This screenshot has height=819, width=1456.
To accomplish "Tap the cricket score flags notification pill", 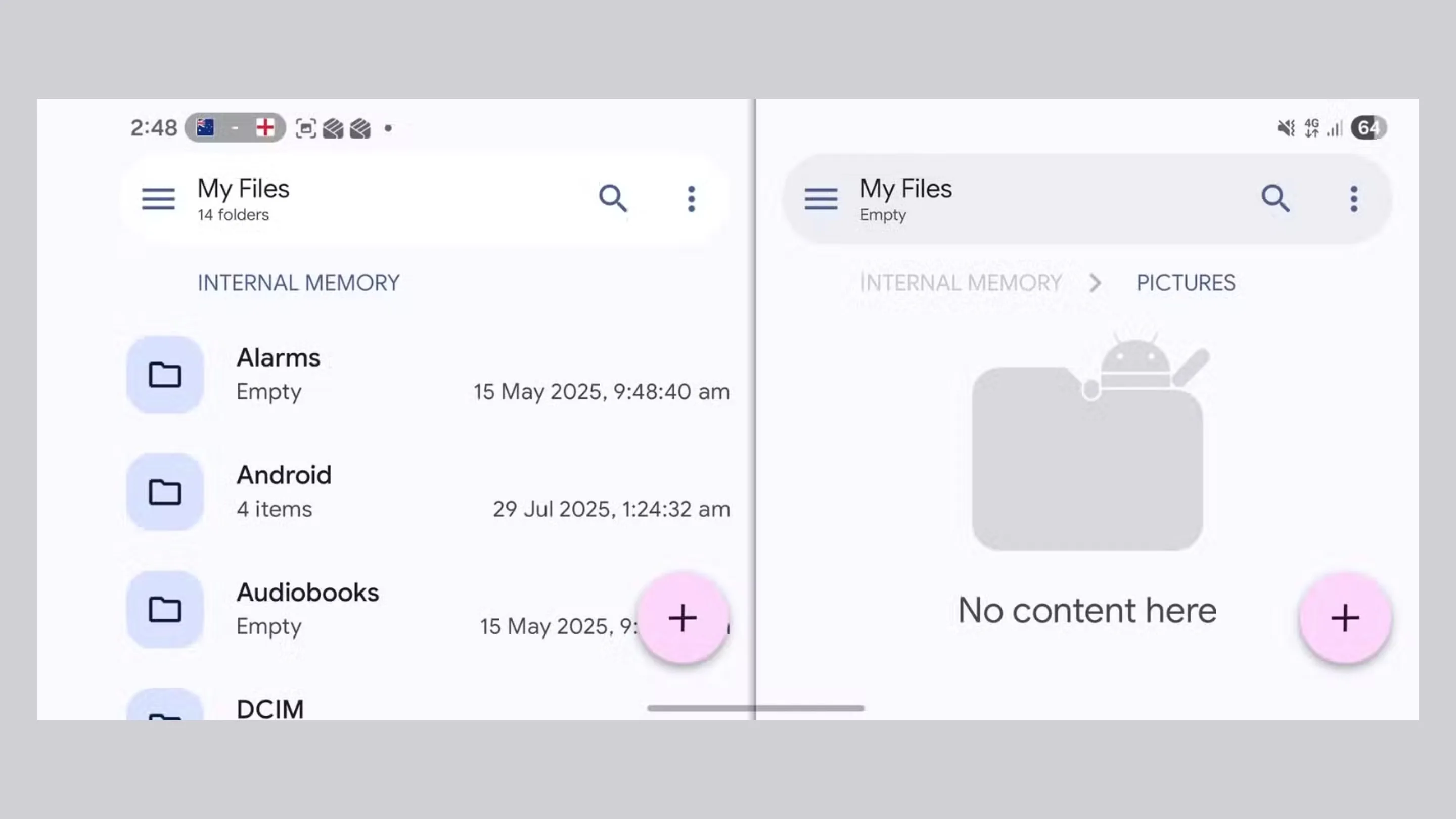I will [x=235, y=128].
